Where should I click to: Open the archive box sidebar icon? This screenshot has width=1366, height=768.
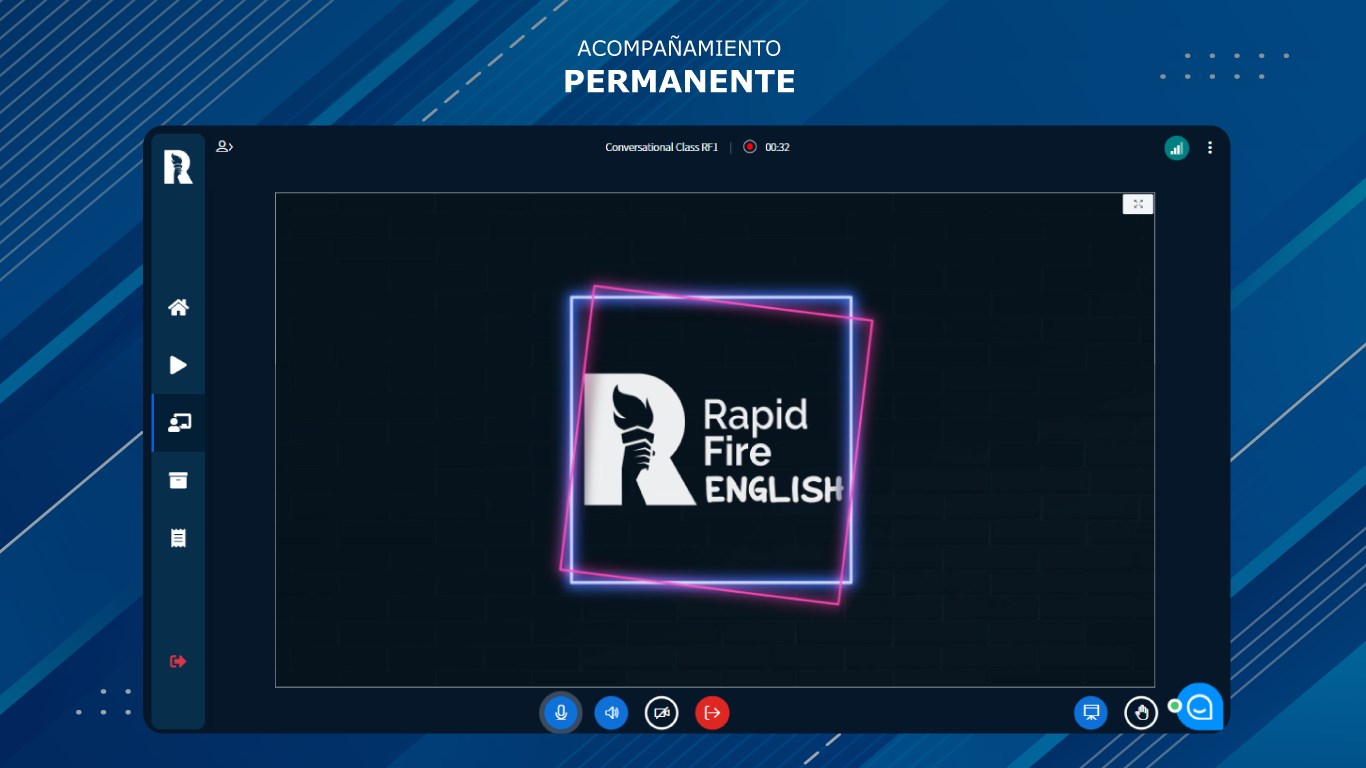click(x=178, y=480)
